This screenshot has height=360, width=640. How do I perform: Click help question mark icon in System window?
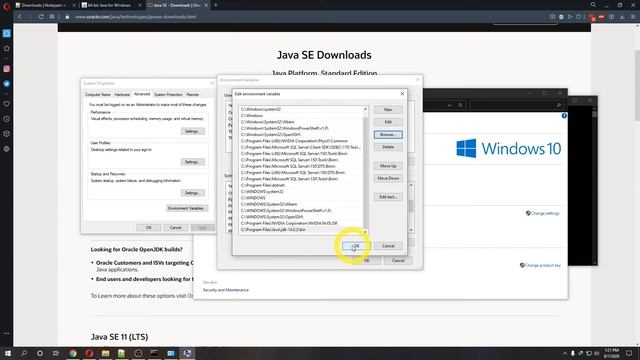[564, 116]
